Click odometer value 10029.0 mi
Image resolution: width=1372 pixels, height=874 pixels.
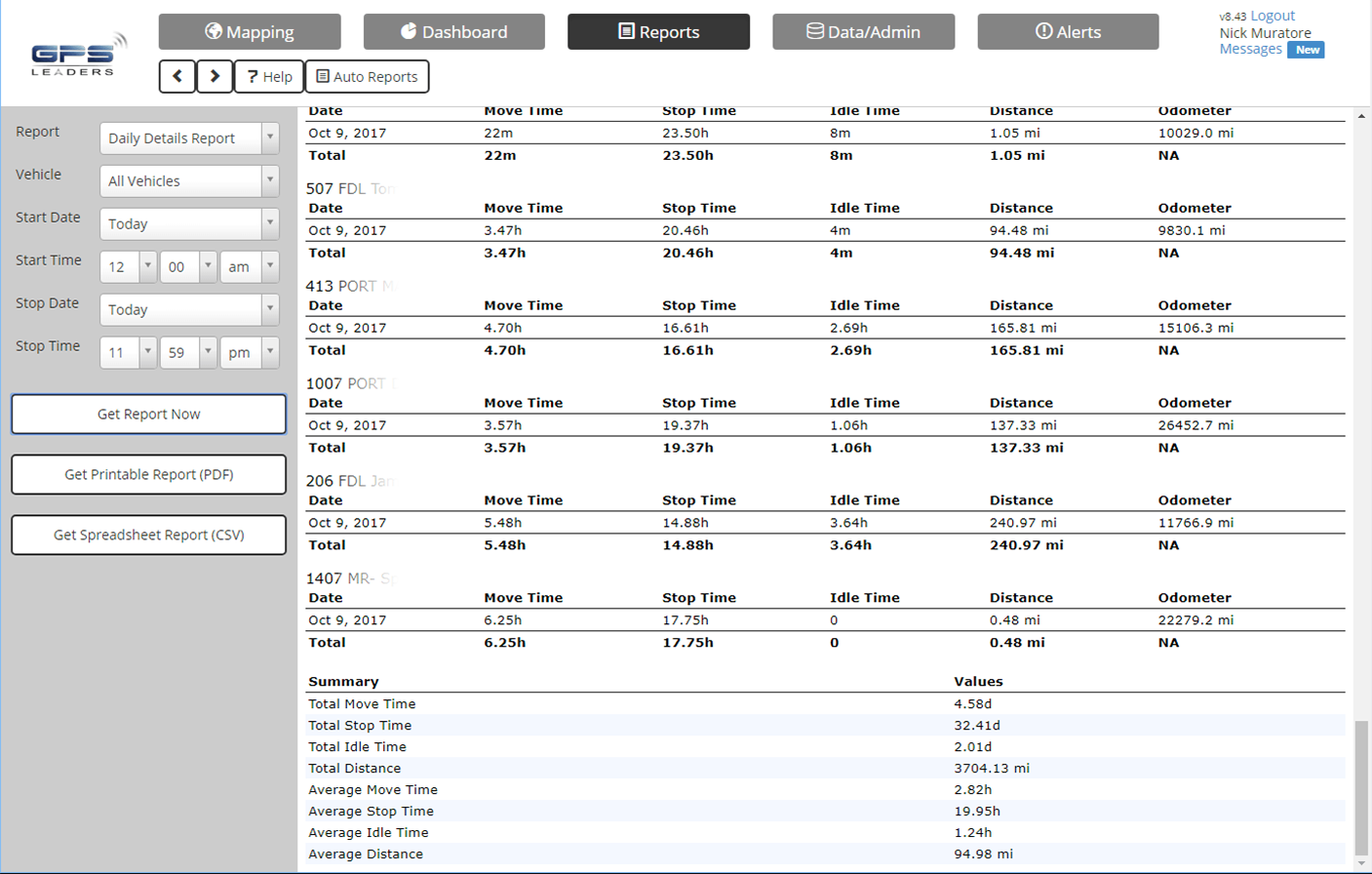point(1196,133)
